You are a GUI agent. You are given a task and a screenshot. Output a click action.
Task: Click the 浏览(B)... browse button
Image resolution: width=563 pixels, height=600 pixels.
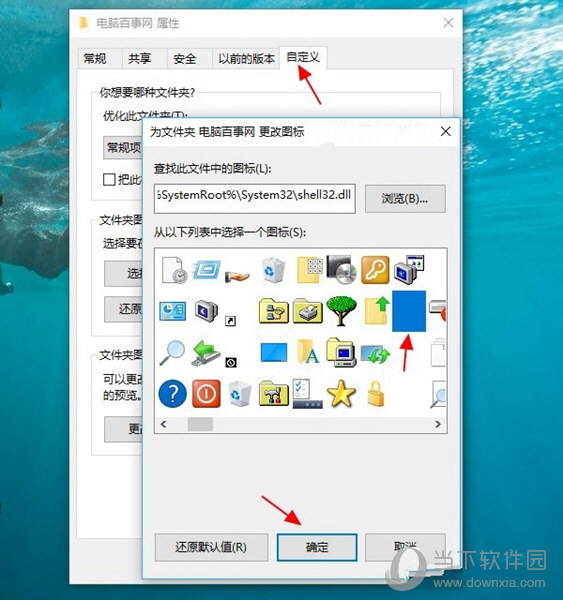[405, 199]
